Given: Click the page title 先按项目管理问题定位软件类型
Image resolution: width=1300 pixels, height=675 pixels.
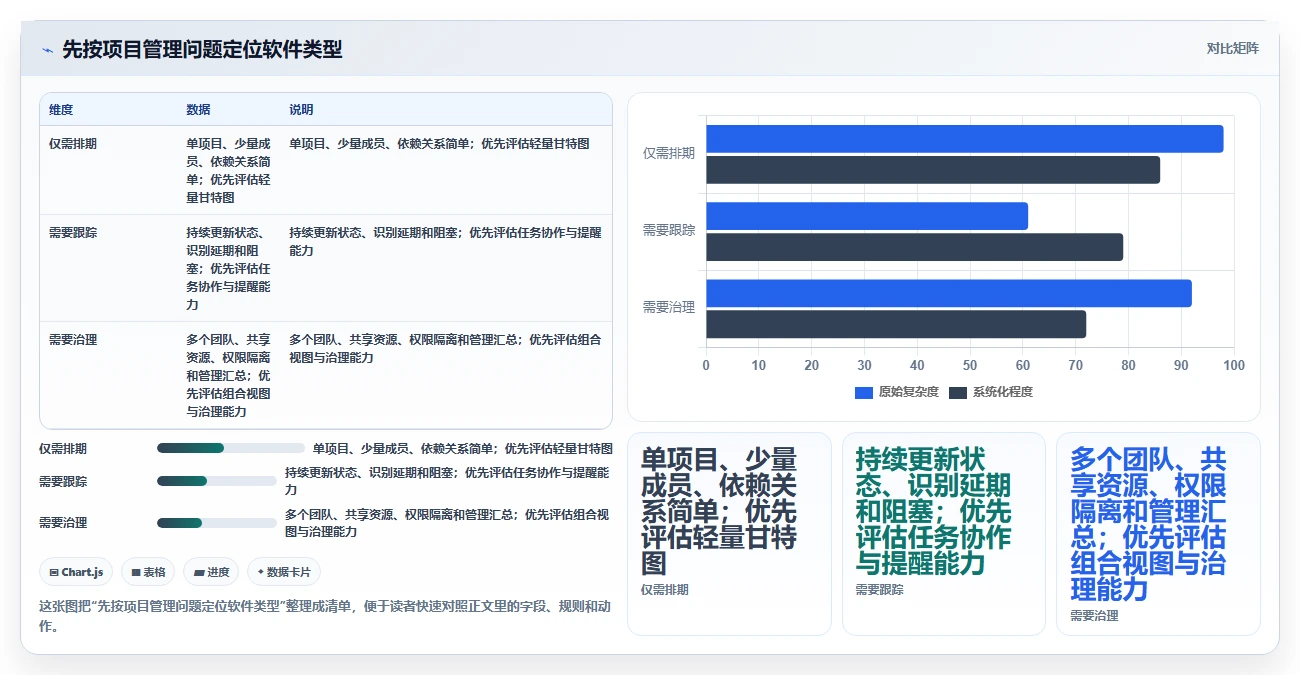Looking at the screenshot, I should (x=202, y=49).
